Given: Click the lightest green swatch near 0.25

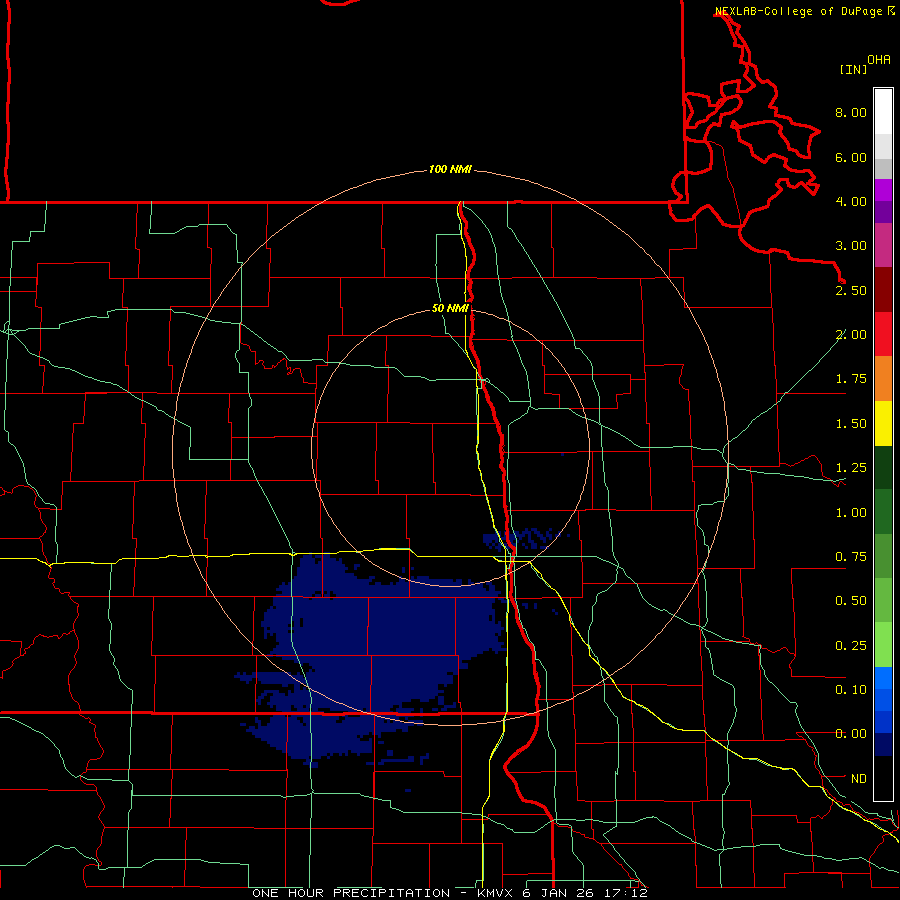Looking at the screenshot, I should click(883, 645).
